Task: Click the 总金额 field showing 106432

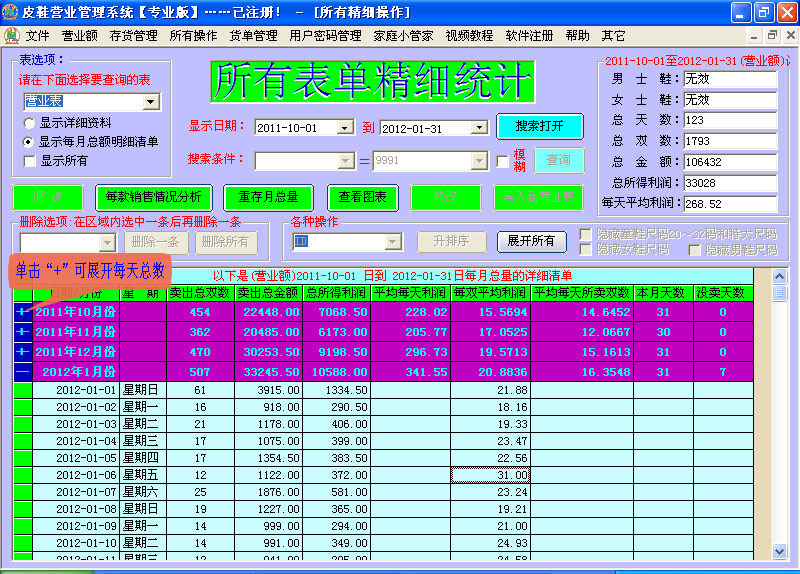Action: pyautogui.click(x=730, y=162)
